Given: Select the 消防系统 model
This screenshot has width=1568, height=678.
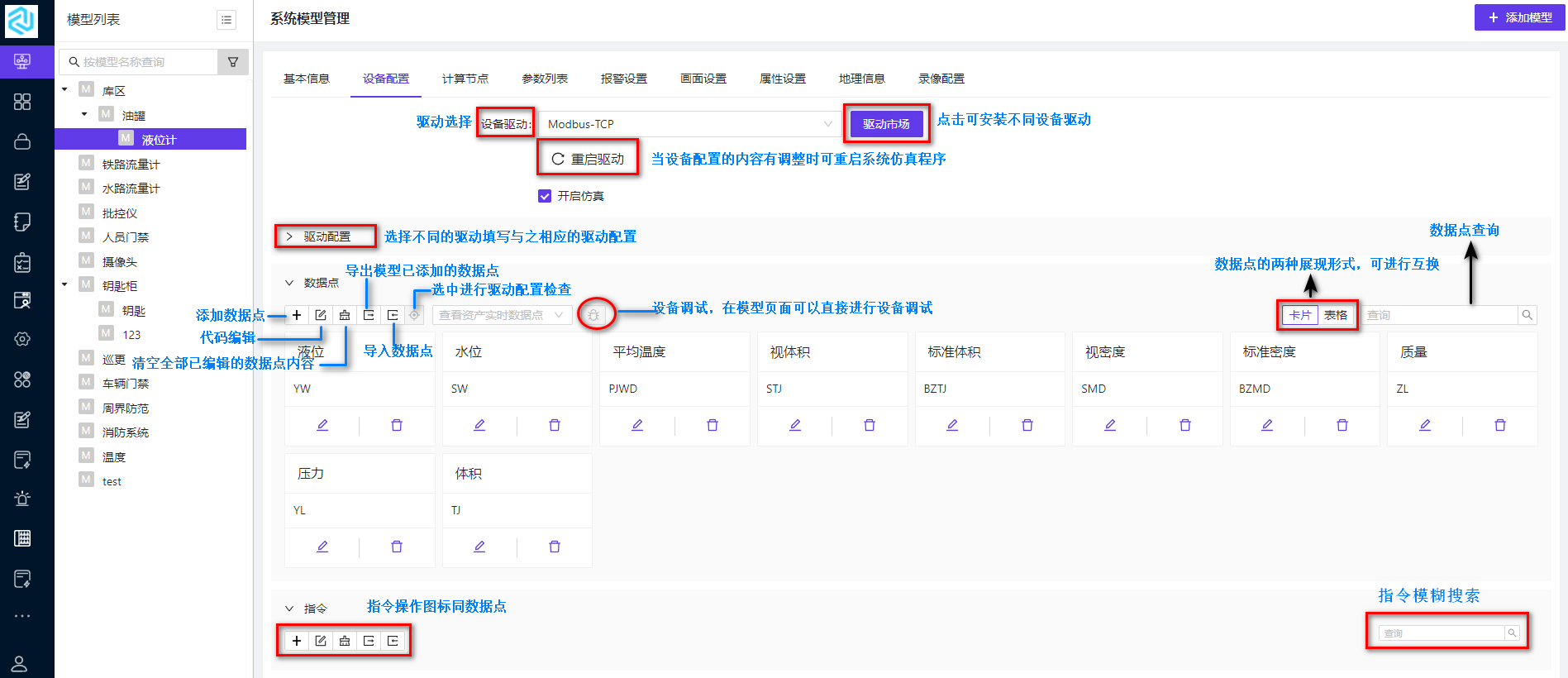Looking at the screenshot, I should (126, 432).
